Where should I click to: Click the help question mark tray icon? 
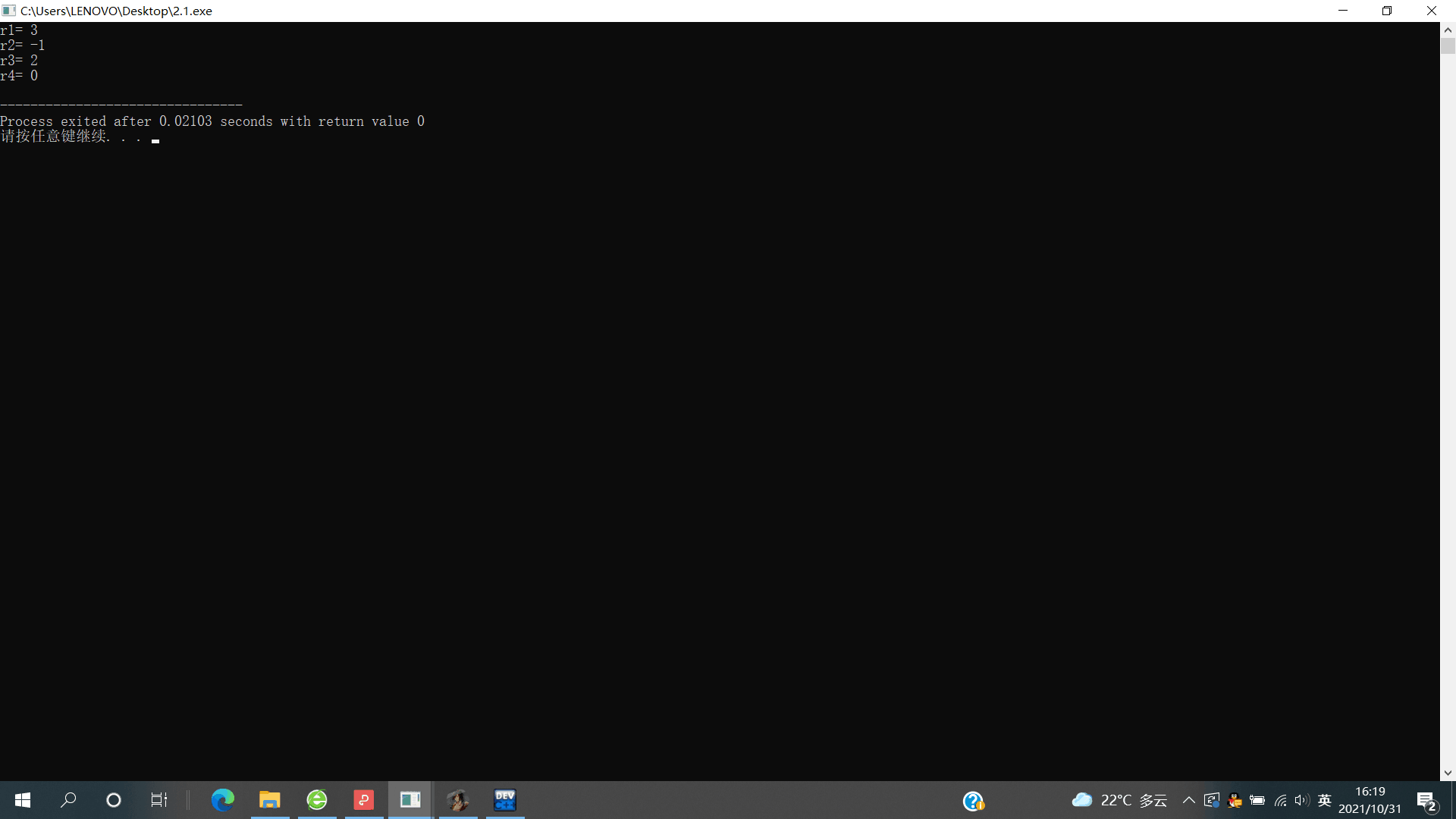pyautogui.click(x=973, y=801)
